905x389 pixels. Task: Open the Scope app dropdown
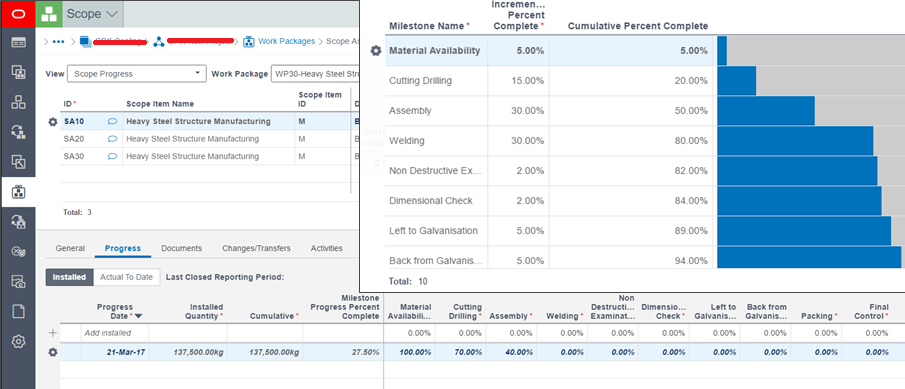click(x=92, y=14)
